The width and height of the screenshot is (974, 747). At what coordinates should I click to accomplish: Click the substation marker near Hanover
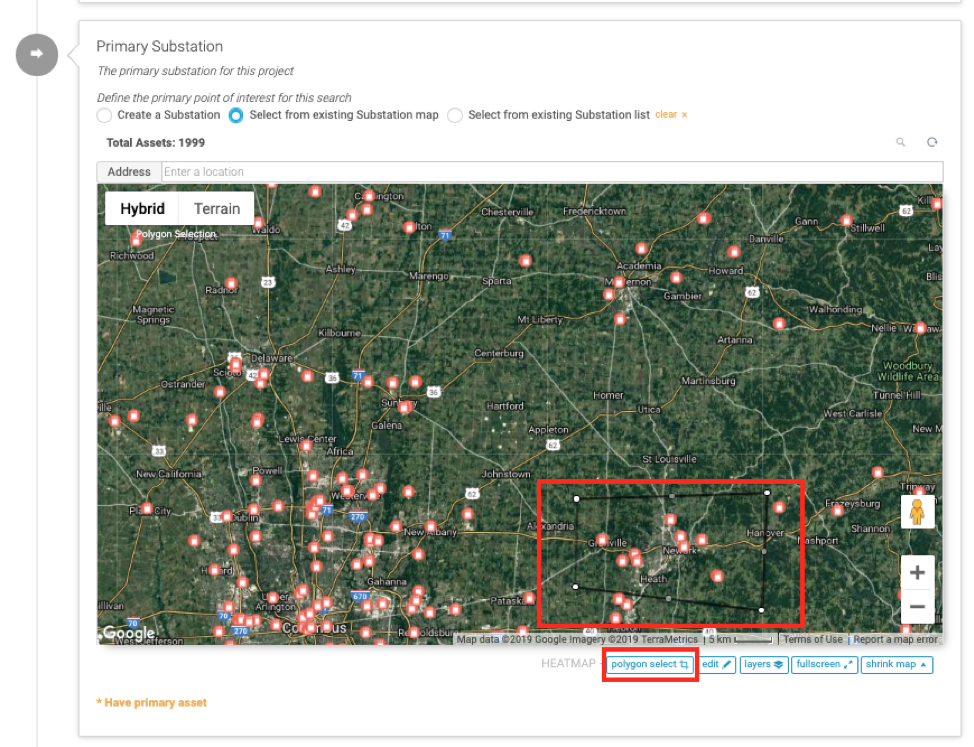coord(779,508)
